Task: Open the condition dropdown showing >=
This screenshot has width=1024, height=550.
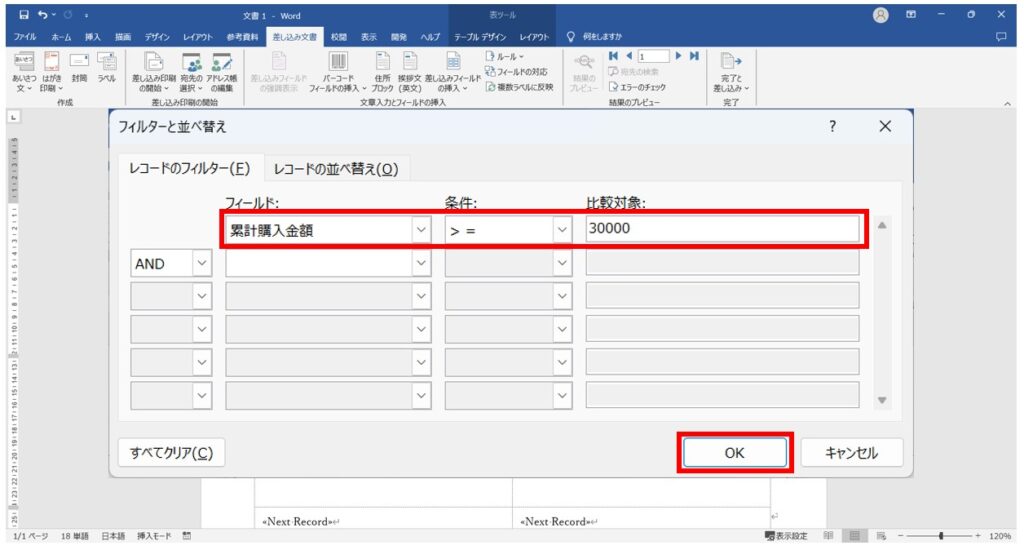Action: click(x=561, y=230)
